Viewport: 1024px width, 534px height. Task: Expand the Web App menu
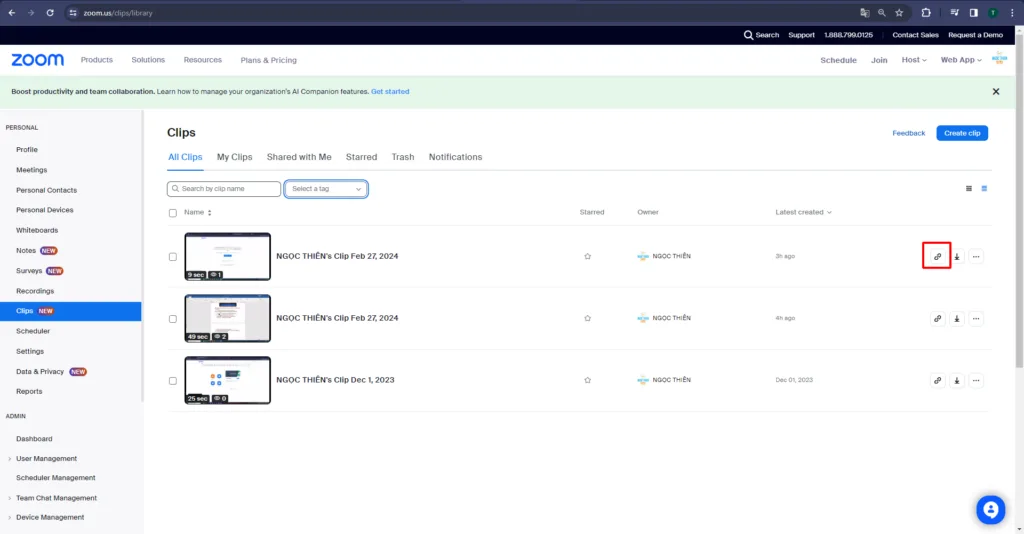pyautogui.click(x=961, y=60)
